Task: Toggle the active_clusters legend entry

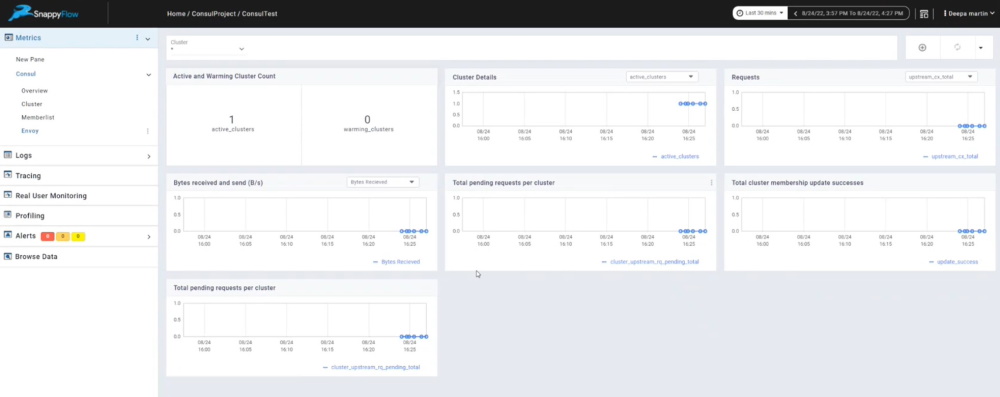Action: click(675, 156)
